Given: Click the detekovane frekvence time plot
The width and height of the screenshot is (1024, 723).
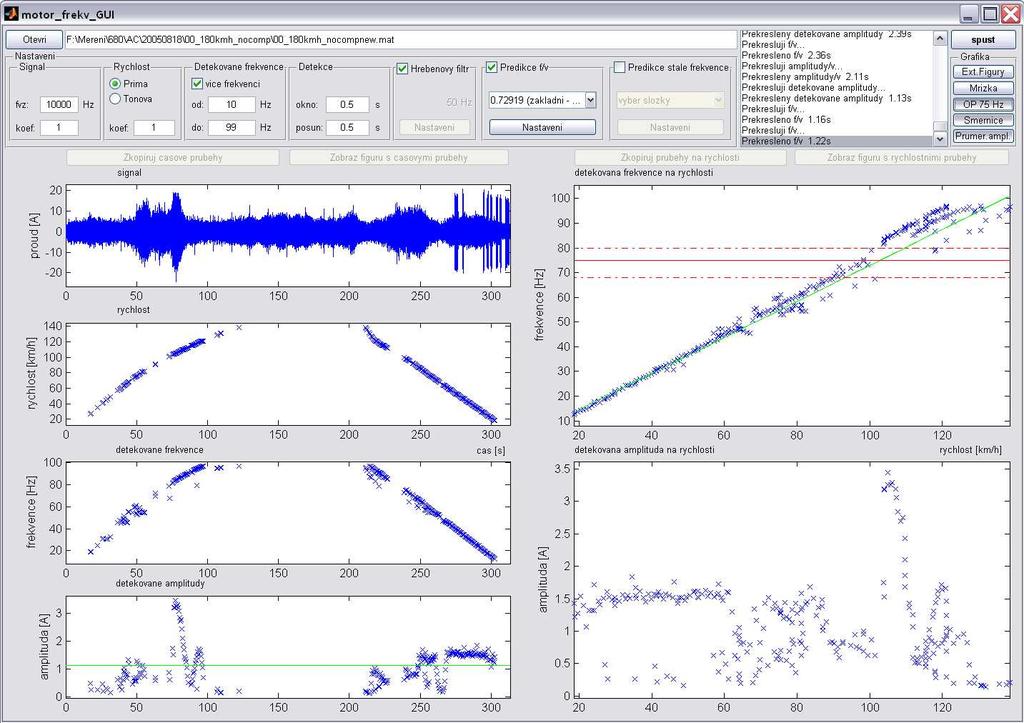Looking at the screenshot, I should point(288,513).
